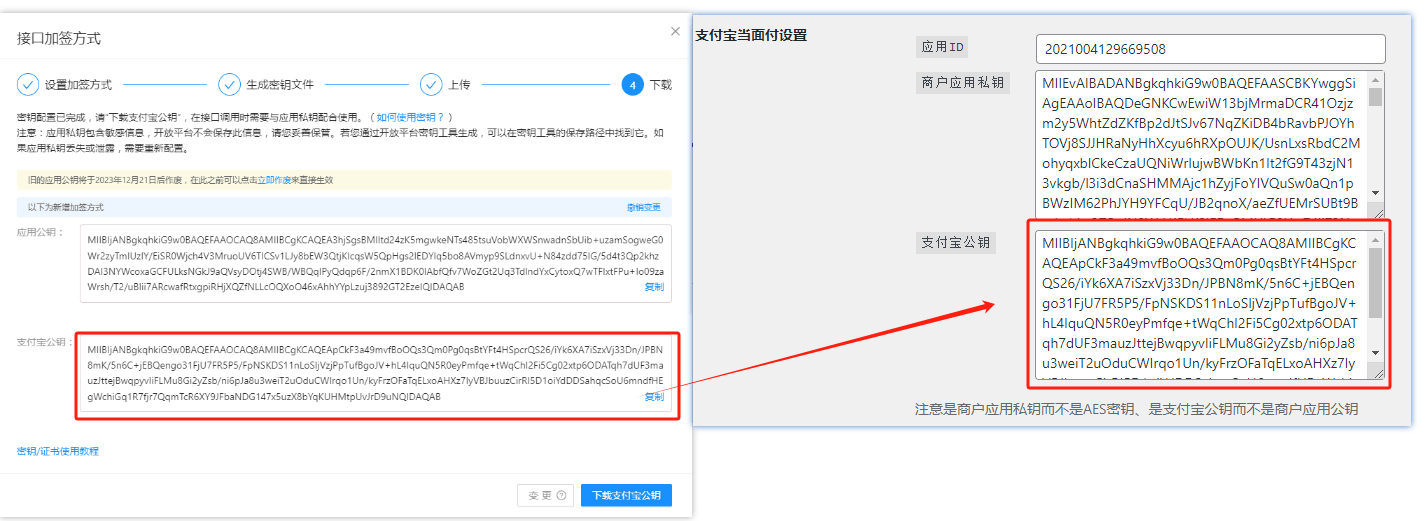Screen dimensions: 1428x521
Task: Click the 下载支付宝公钥 button
Action: click(626, 495)
